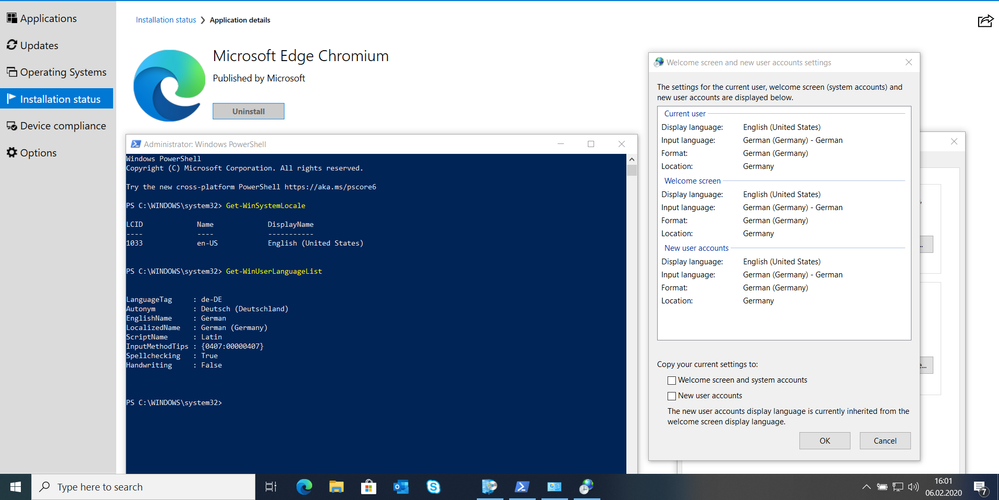Screen dimensions: 999x500
Task: Switch to PowerShell via its taskbar icon
Action: (x=522, y=487)
